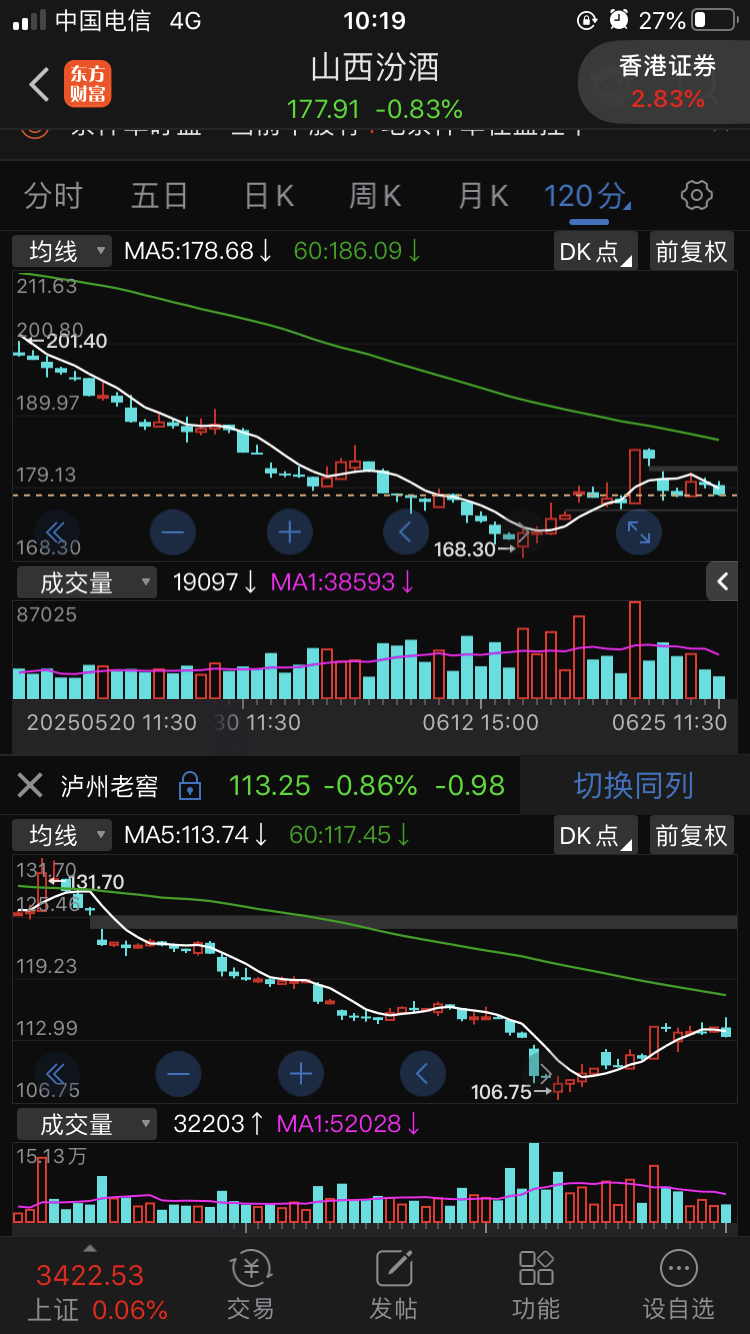750x1334 pixels.
Task: Open 香港证券 2.83% pill button
Action: (x=666, y=82)
